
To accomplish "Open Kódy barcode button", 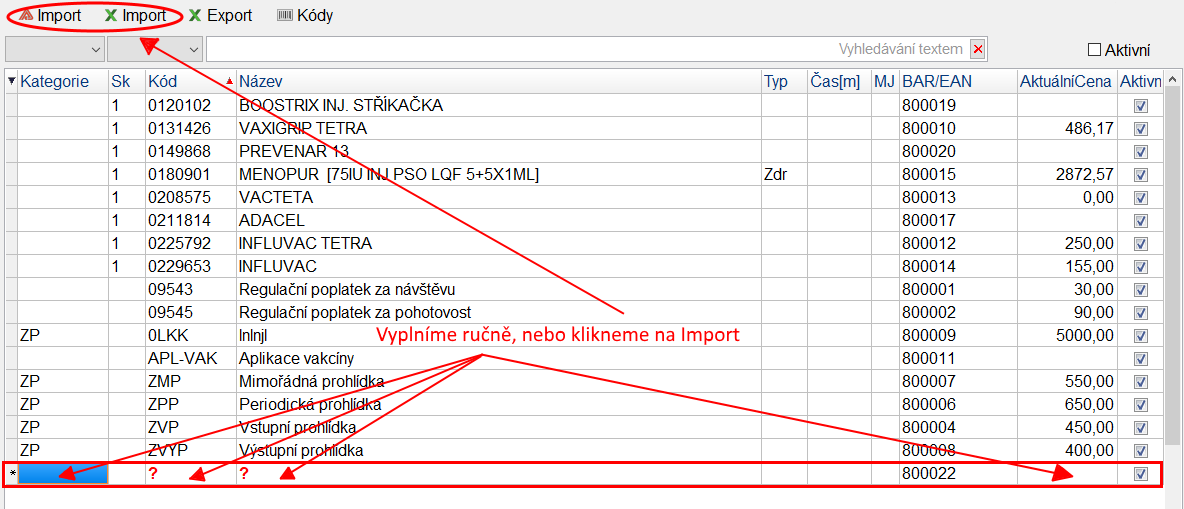I will 305,16.
